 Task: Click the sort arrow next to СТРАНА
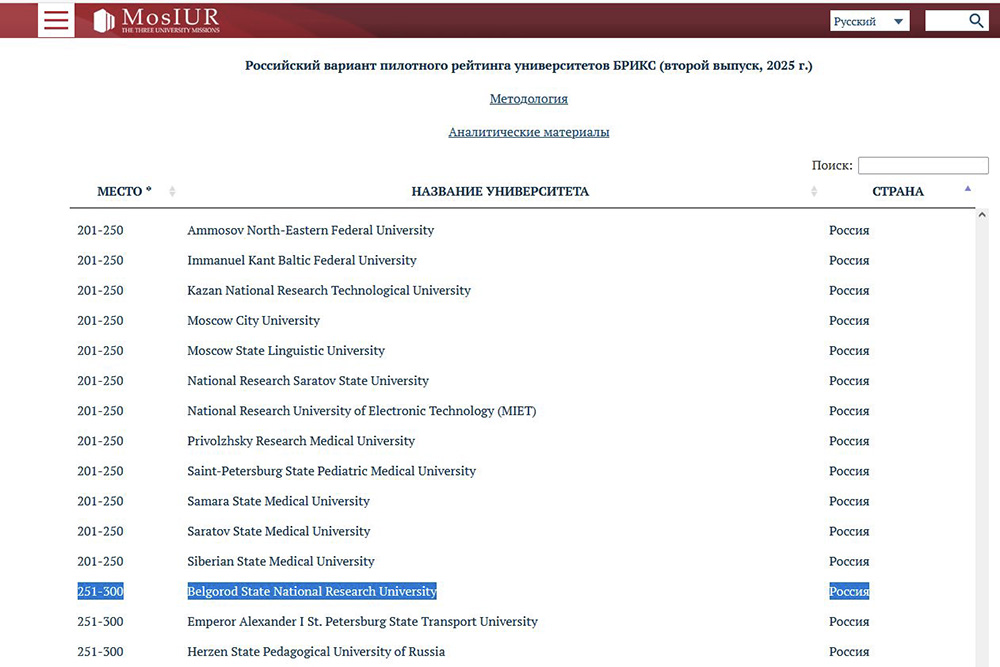click(967, 189)
